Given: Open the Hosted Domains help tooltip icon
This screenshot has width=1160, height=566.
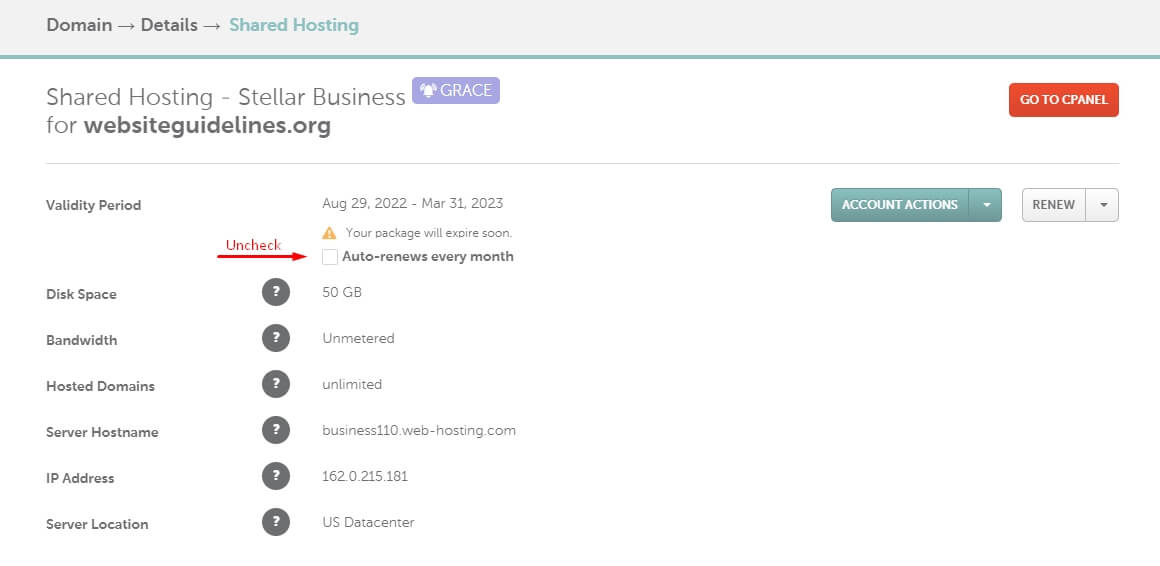Looking at the screenshot, I should click(x=276, y=385).
